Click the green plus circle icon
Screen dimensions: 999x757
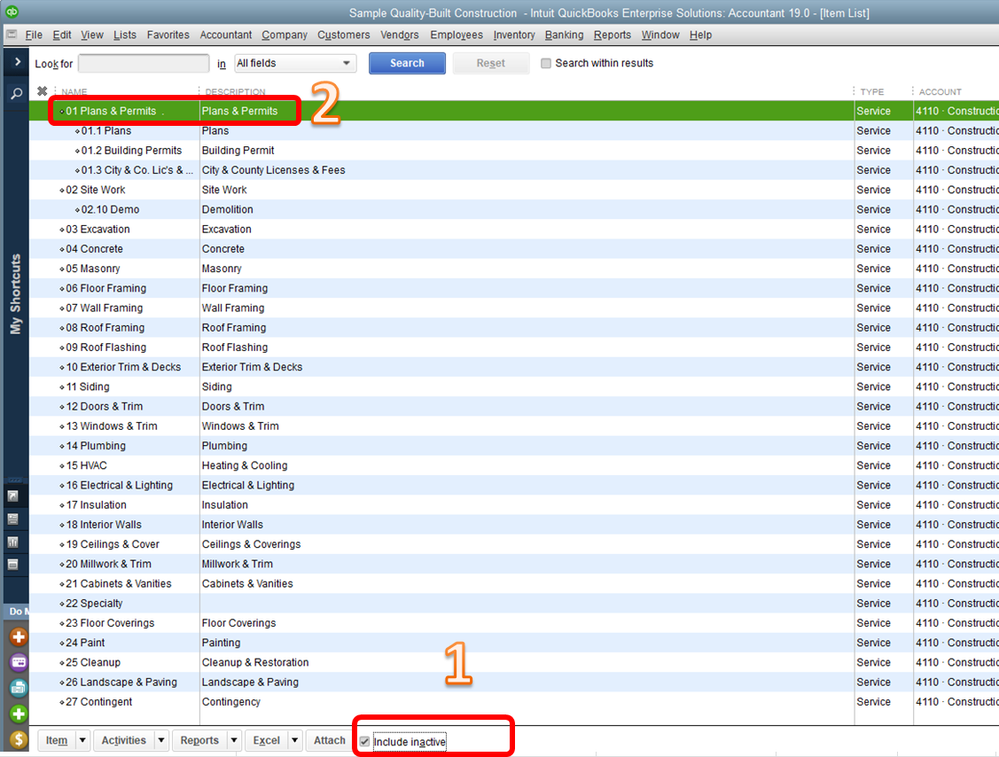[x=18, y=714]
